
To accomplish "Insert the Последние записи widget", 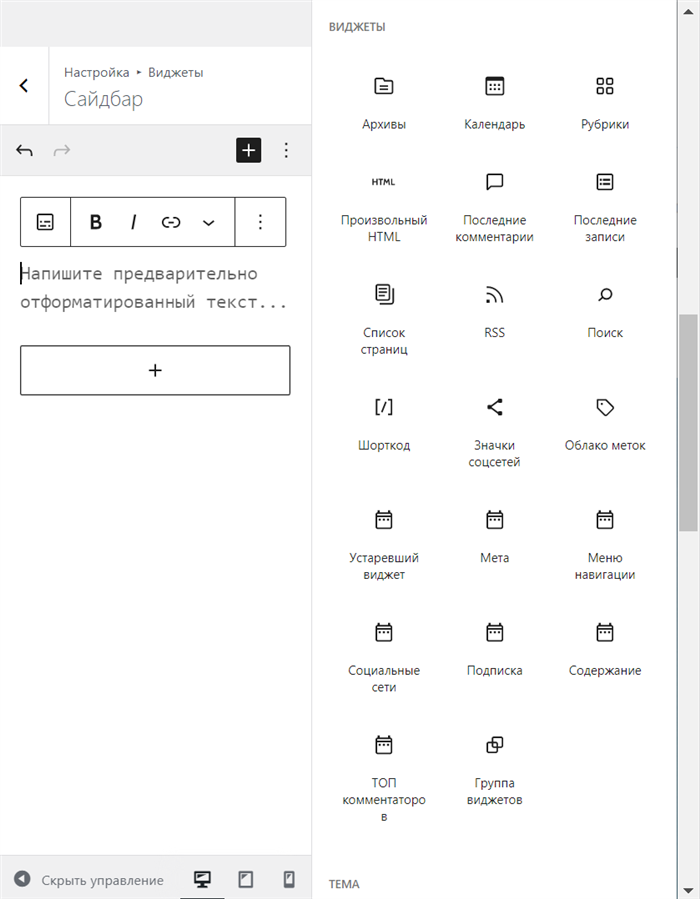I will [605, 208].
